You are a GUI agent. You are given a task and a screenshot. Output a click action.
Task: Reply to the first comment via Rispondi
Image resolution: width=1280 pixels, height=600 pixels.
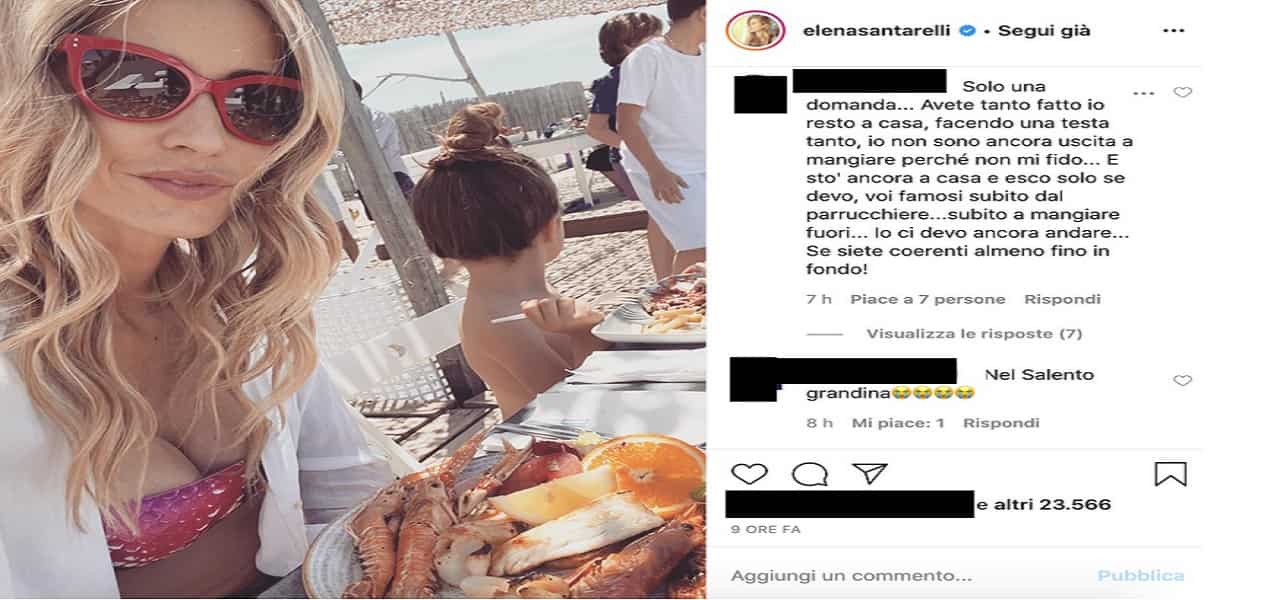pos(1062,299)
